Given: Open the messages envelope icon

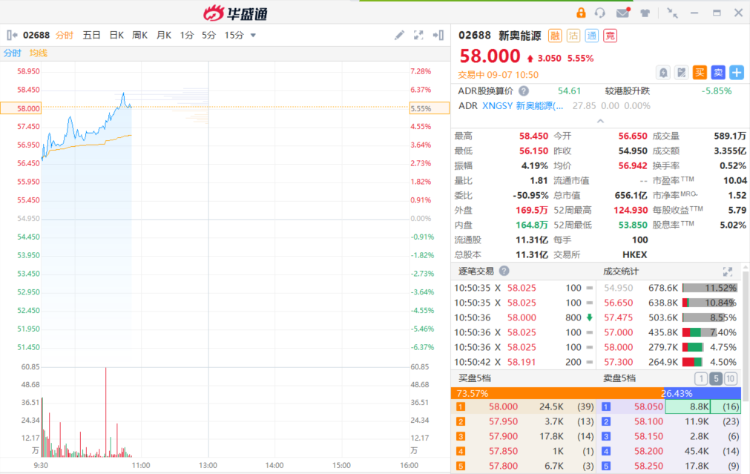Looking at the screenshot, I should (x=623, y=13).
